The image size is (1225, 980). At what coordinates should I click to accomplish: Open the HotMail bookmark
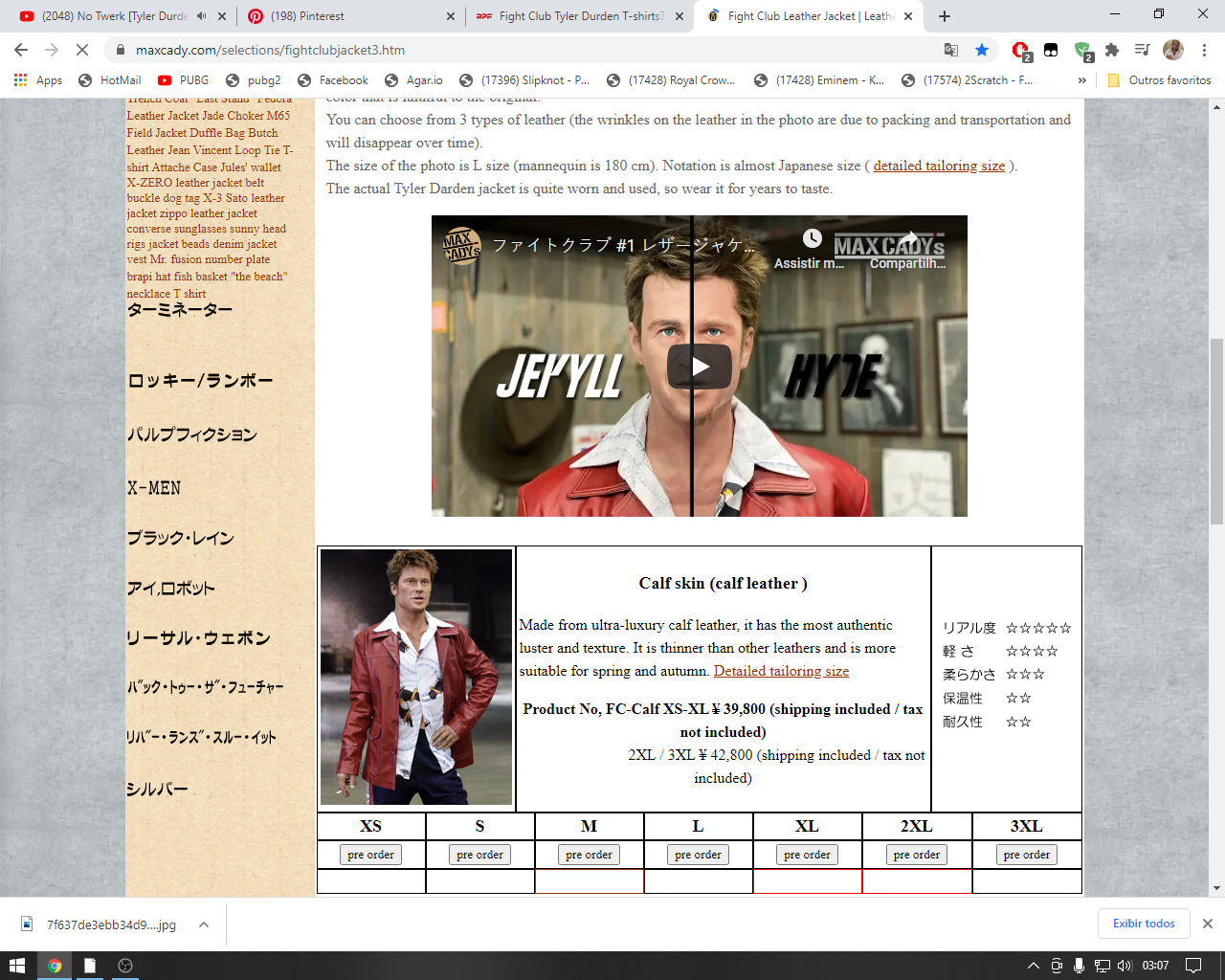tap(109, 80)
